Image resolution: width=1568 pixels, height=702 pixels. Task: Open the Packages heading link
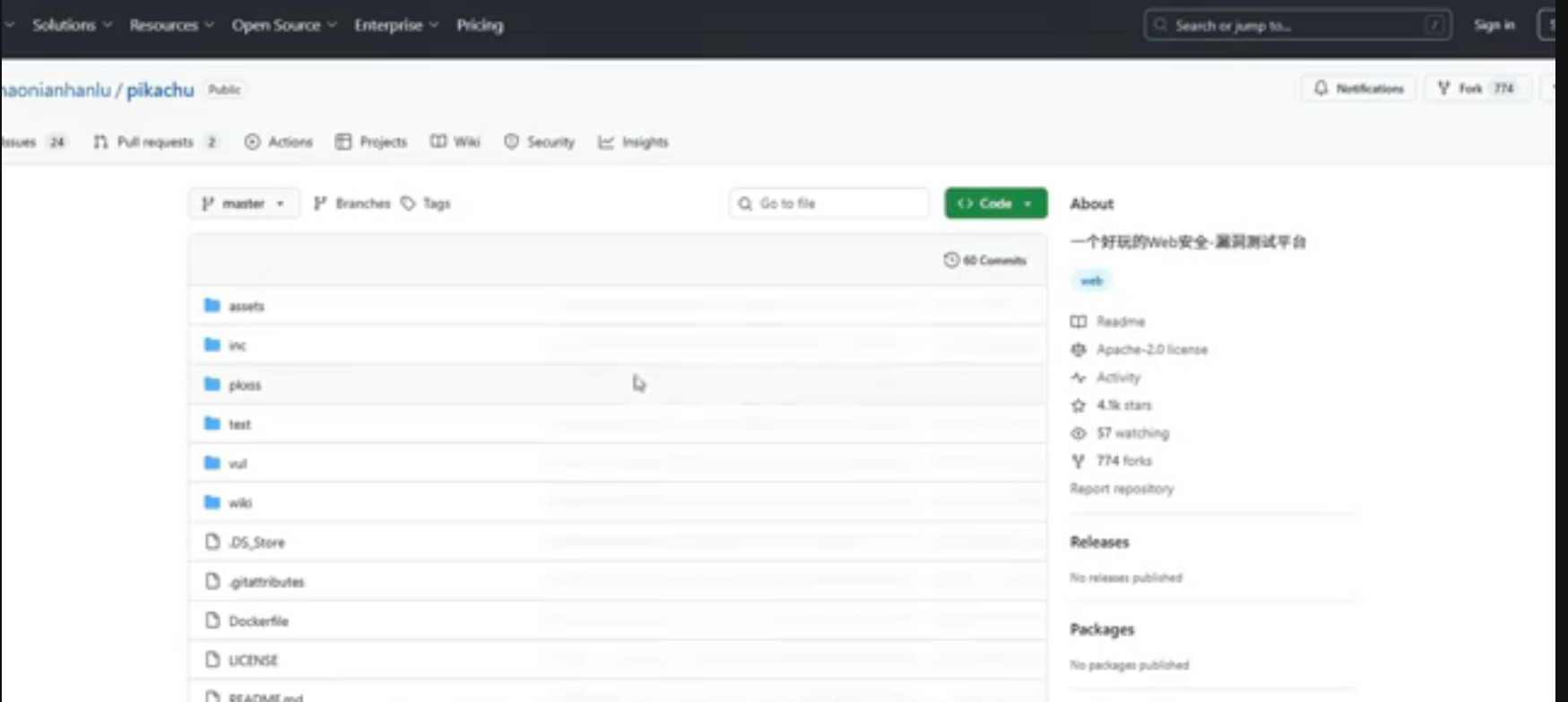[1102, 629]
